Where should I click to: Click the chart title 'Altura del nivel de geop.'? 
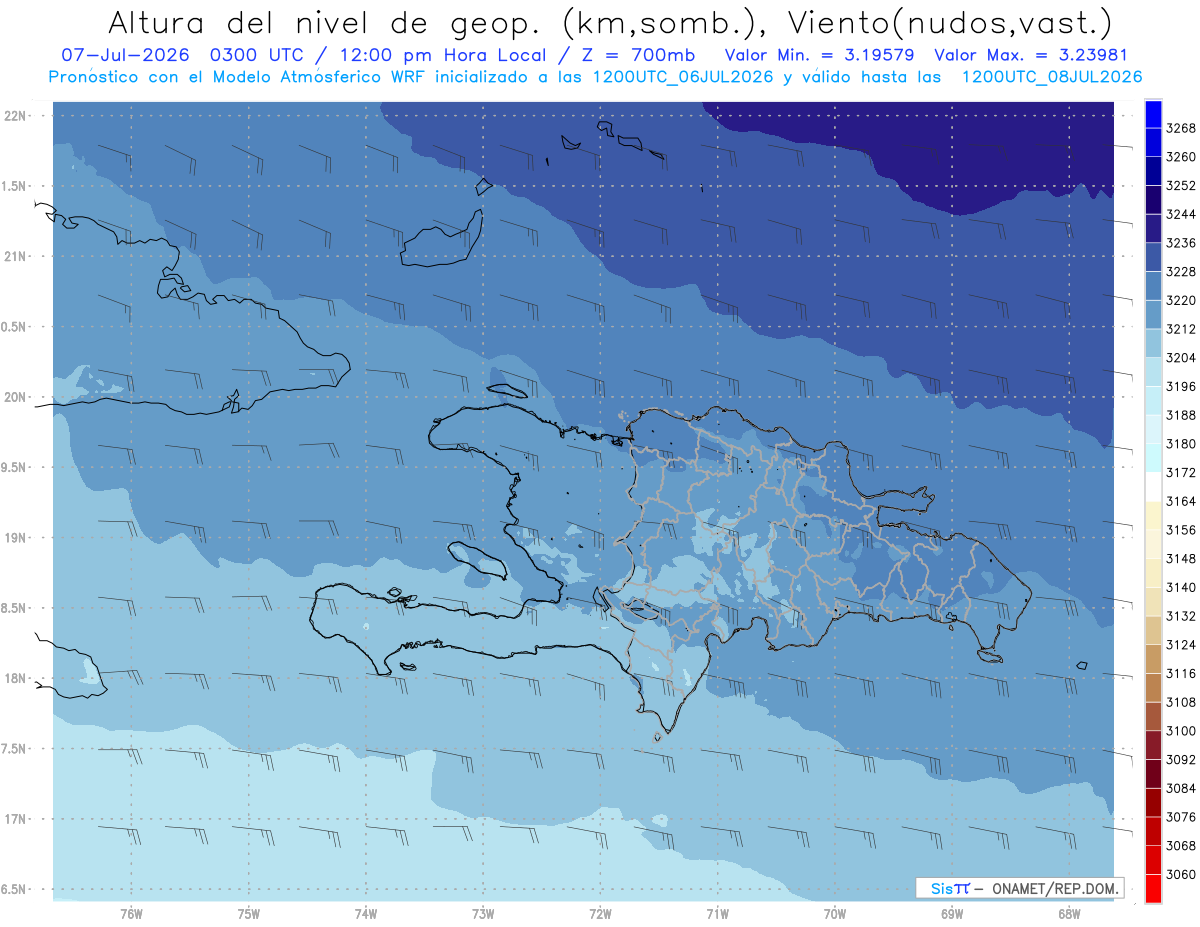324,22
